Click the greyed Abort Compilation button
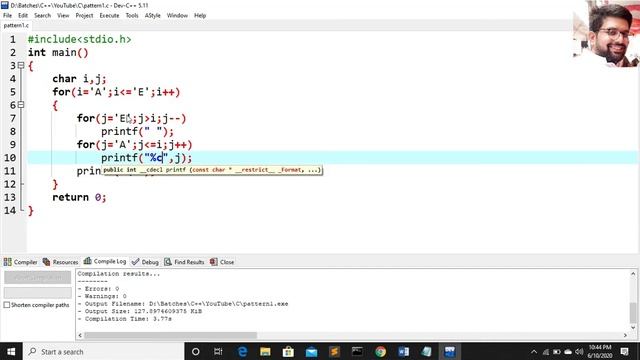Image resolution: width=640 pixels, height=360 pixels. (x=38, y=278)
